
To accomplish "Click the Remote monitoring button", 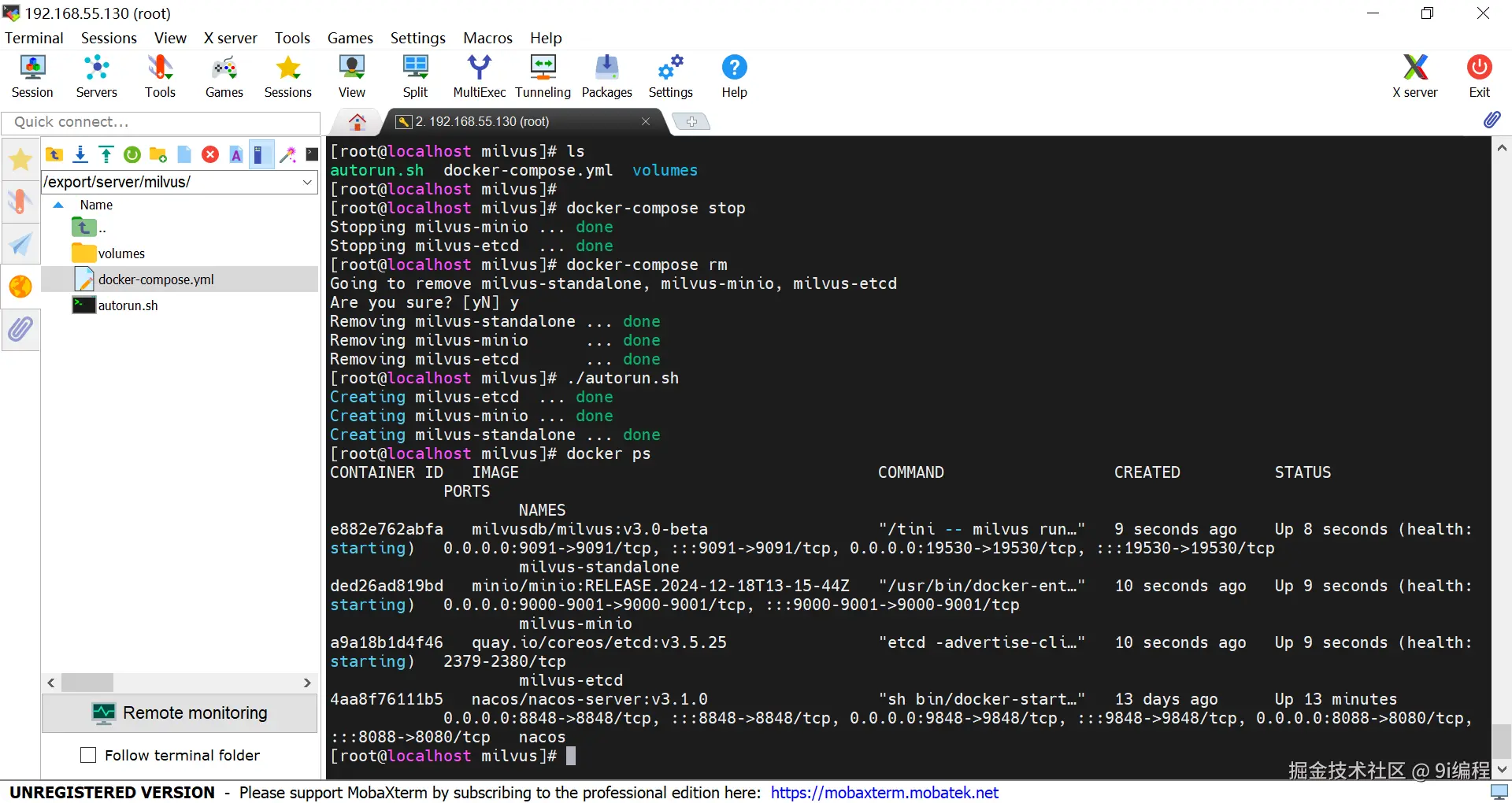I will coord(180,713).
